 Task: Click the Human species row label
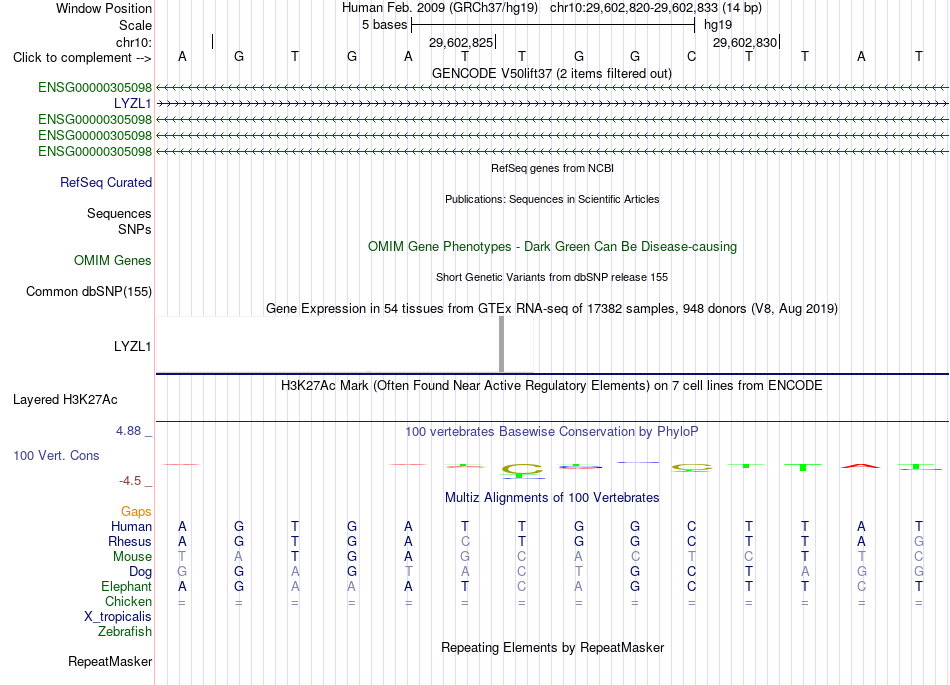(x=131, y=526)
